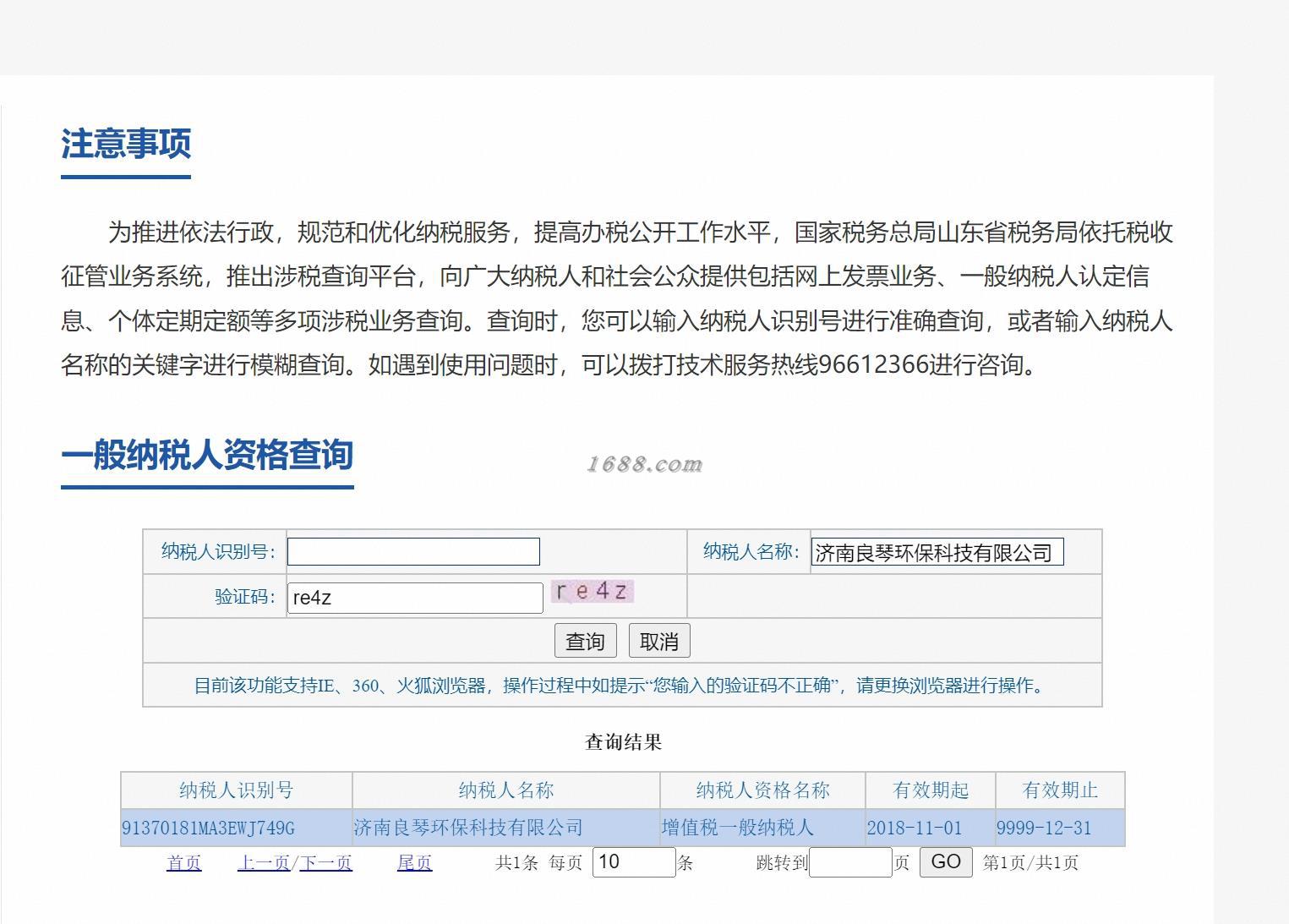Click 第1页/共1页 page indicator
The width and height of the screenshot is (1289, 924).
click(1030, 862)
